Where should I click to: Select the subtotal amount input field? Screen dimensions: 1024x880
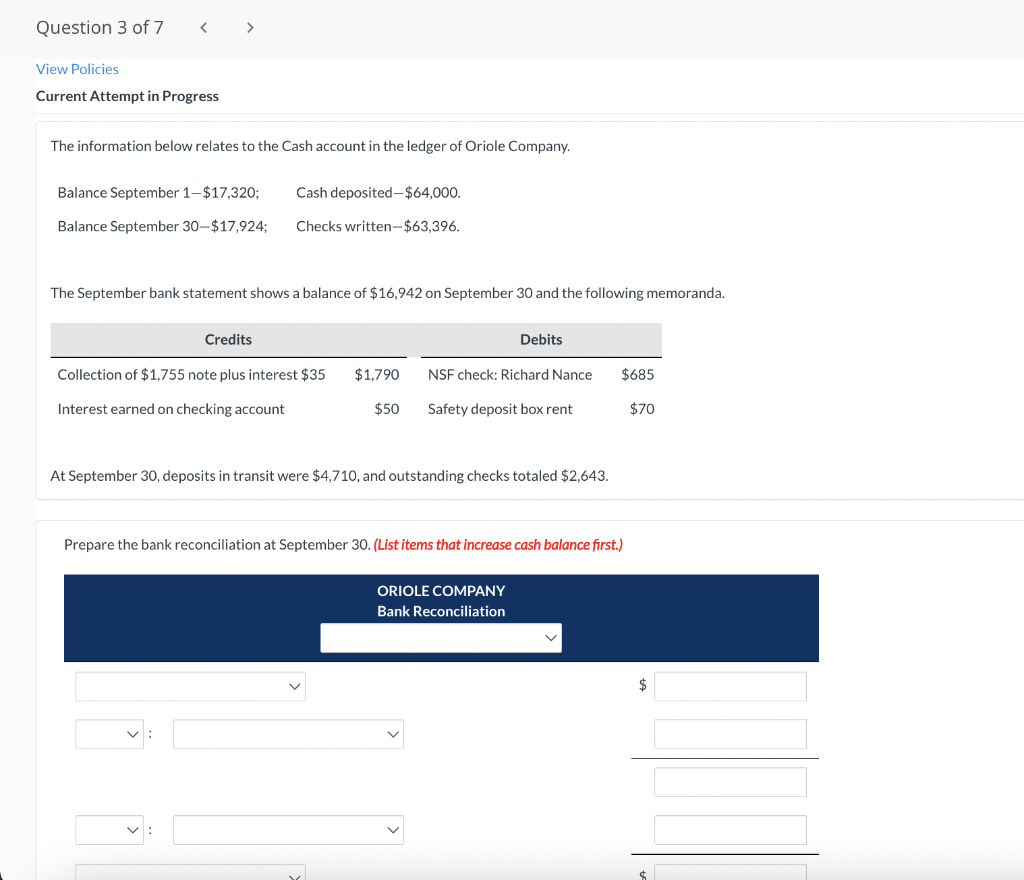tap(730, 781)
